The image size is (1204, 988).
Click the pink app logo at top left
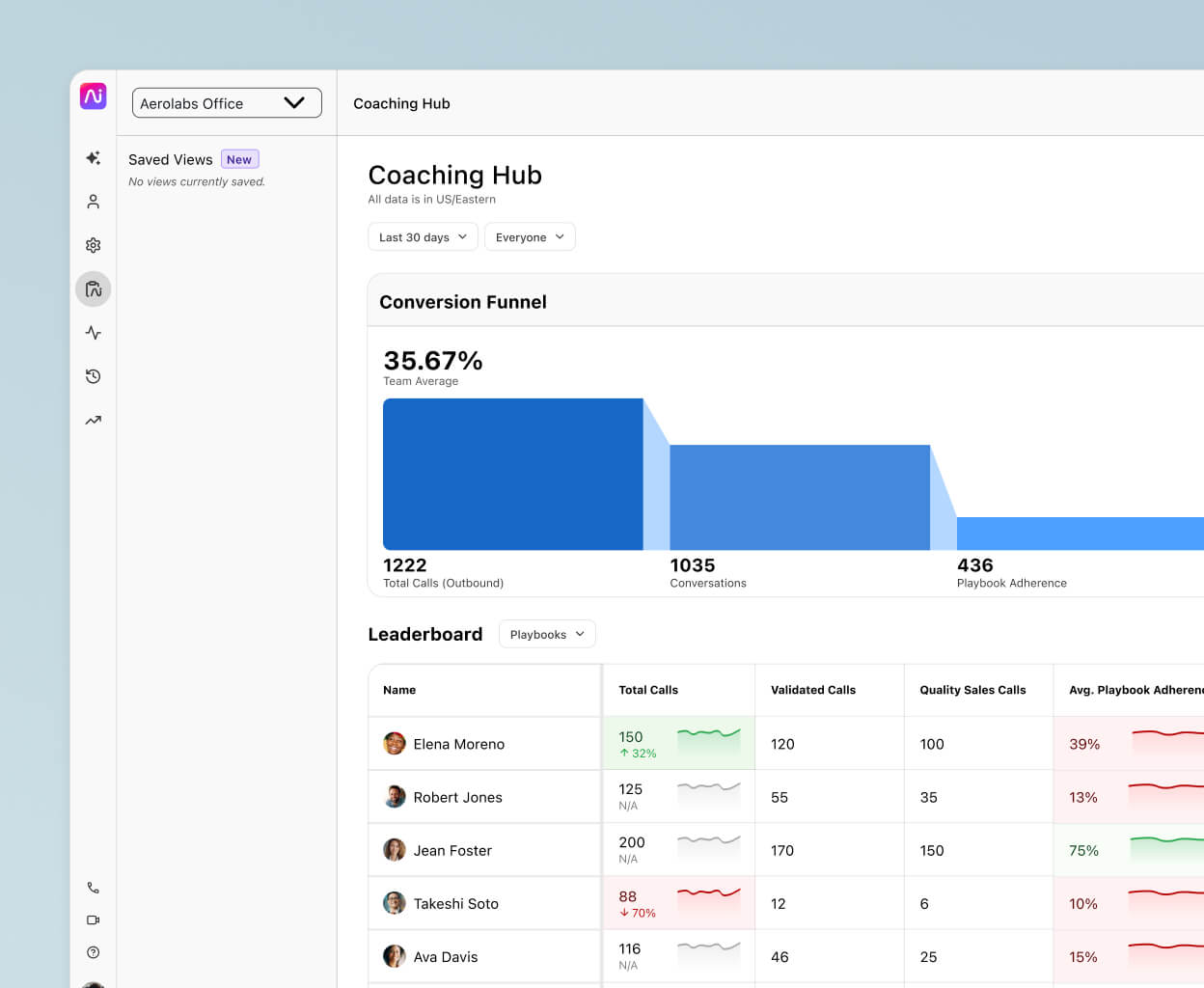pyautogui.click(x=93, y=96)
